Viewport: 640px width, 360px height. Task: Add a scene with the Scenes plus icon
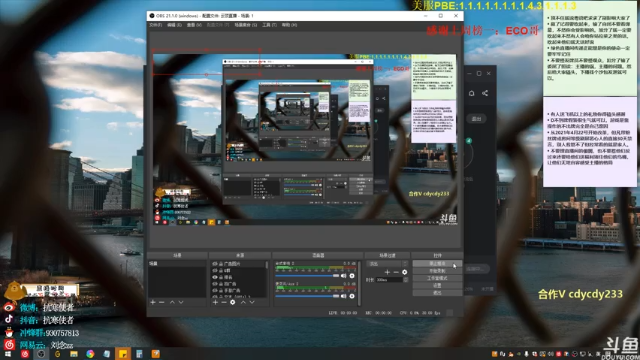pyautogui.click(x=153, y=302)
